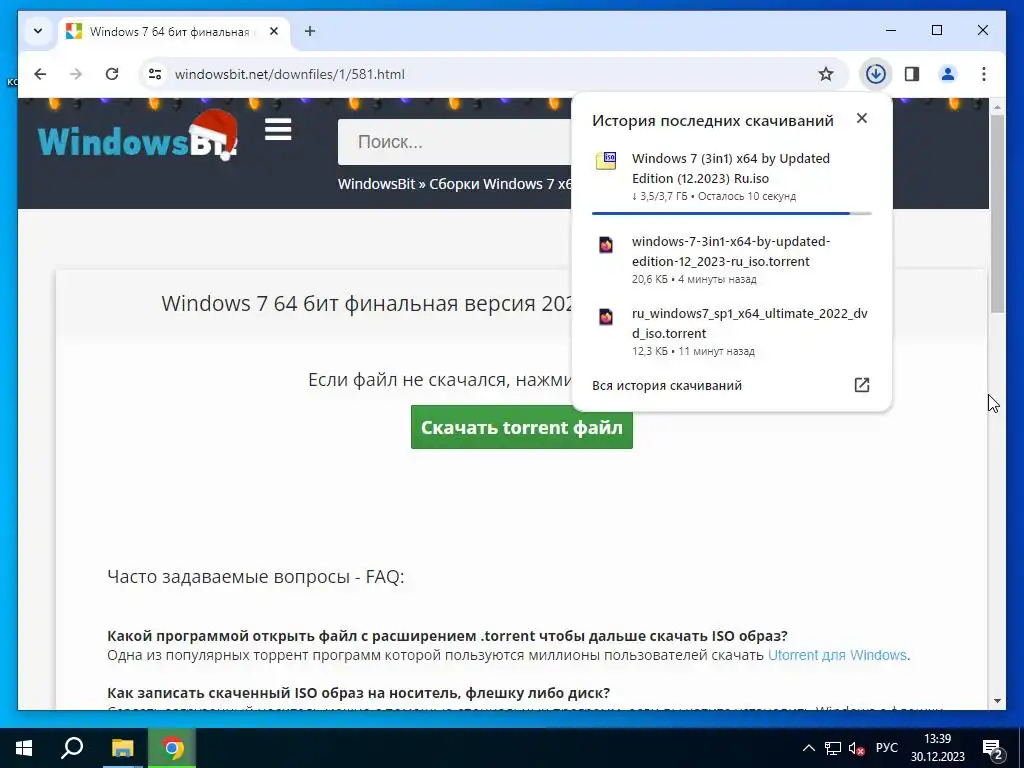Click the WindowsBit logo
1024x768 pixels.
tap(138, 136)
